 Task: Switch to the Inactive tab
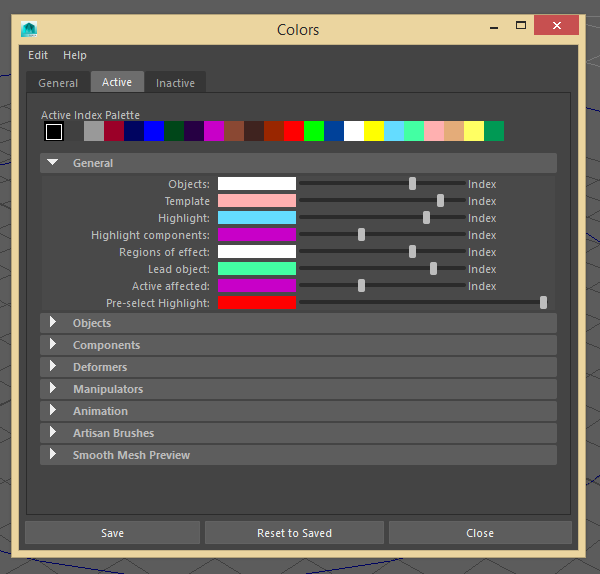[175, 83]
